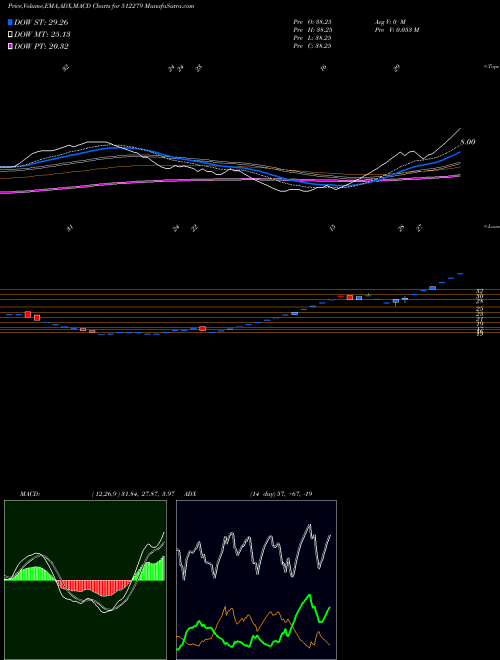Click the MACD (12,26,9) parameter values
This screenshot has height=660, width=500.
(133, 494)
